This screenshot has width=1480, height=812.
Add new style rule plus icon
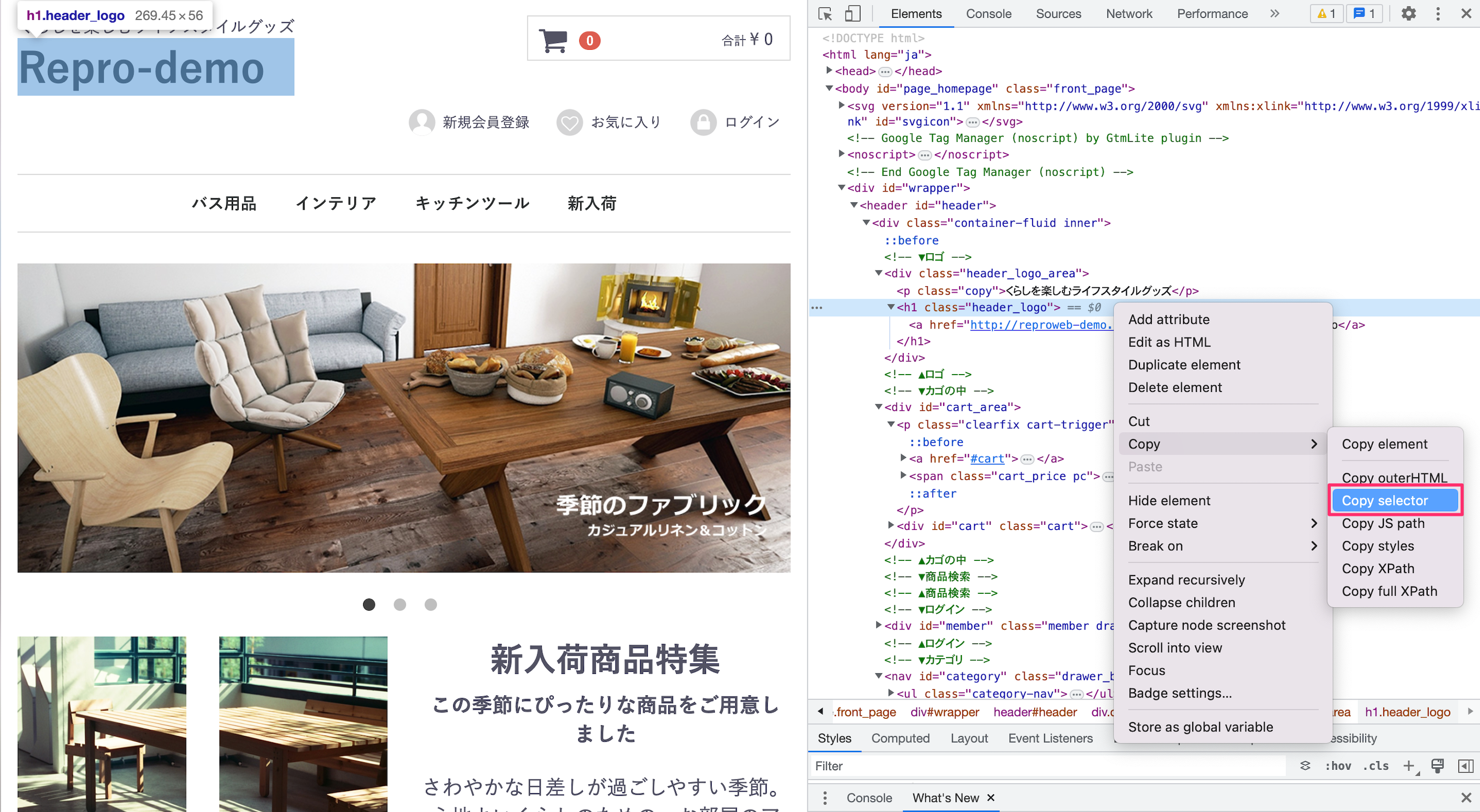click(1409, 765)
